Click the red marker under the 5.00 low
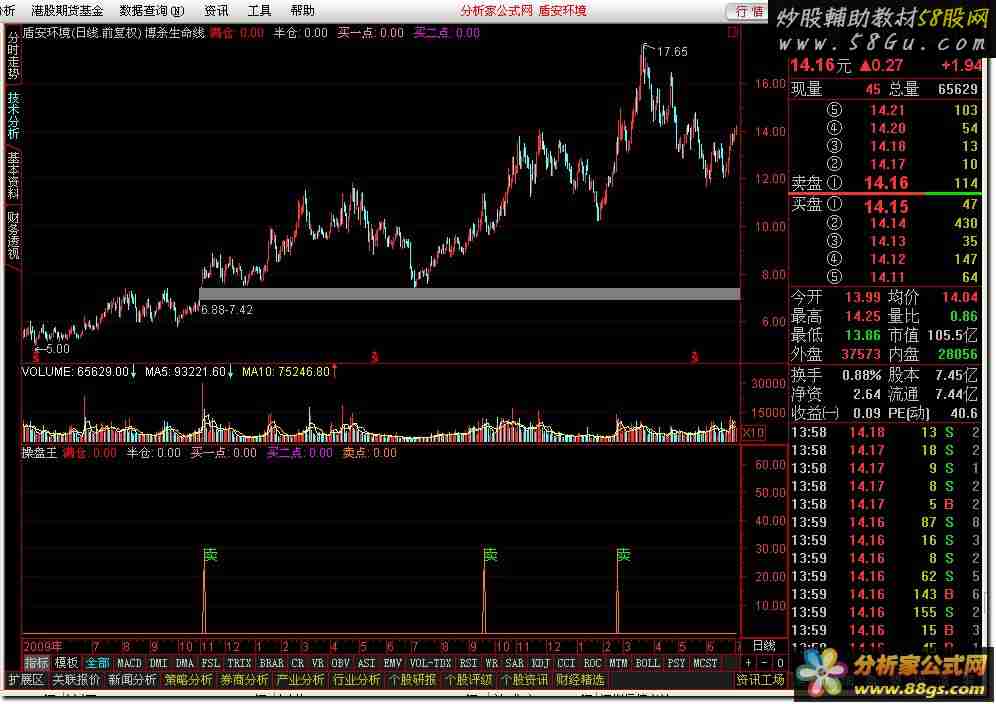The height and width of the screenshot is (704, 996). (x=35, y=357)
